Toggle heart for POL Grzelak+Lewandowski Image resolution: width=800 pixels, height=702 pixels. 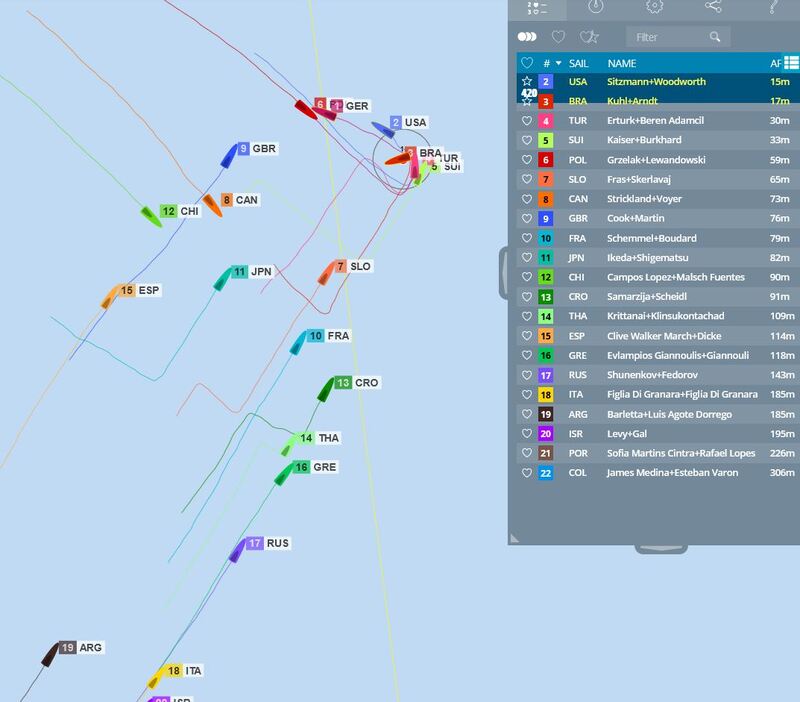pyautogui.click(x=527, y=160)
